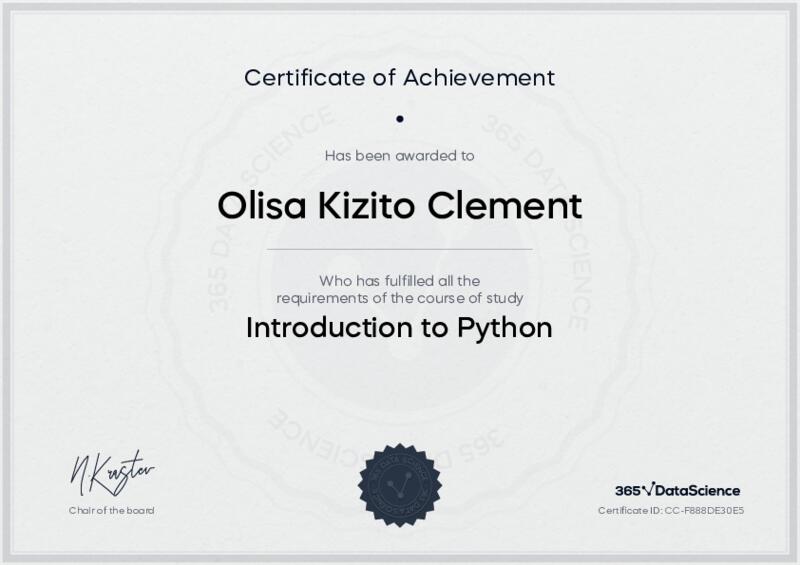Click the word 'Python' in course title
This screenshot has width=800, height=565.
coord(504,329)
